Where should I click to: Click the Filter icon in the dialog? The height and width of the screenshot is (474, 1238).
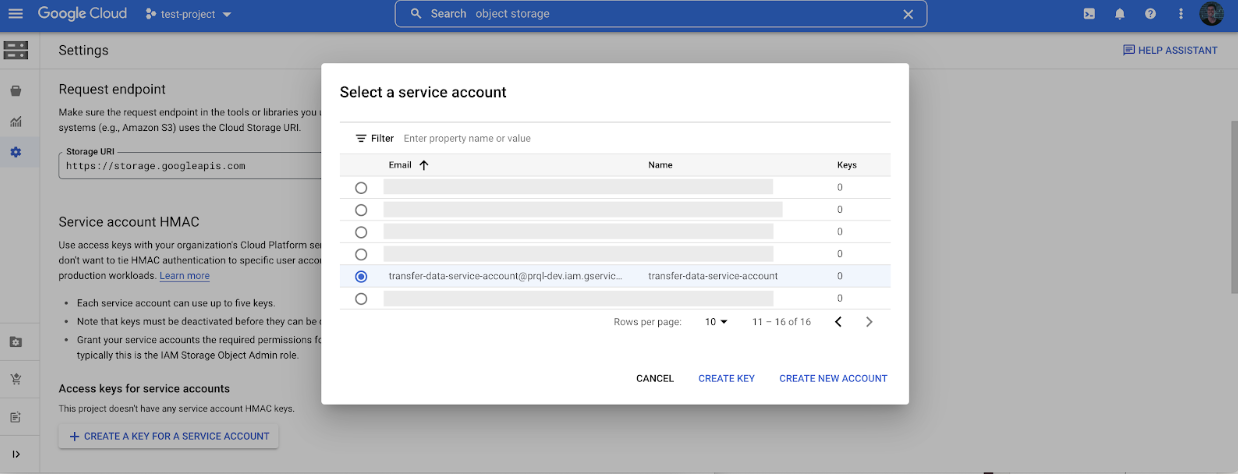[361, 138]
